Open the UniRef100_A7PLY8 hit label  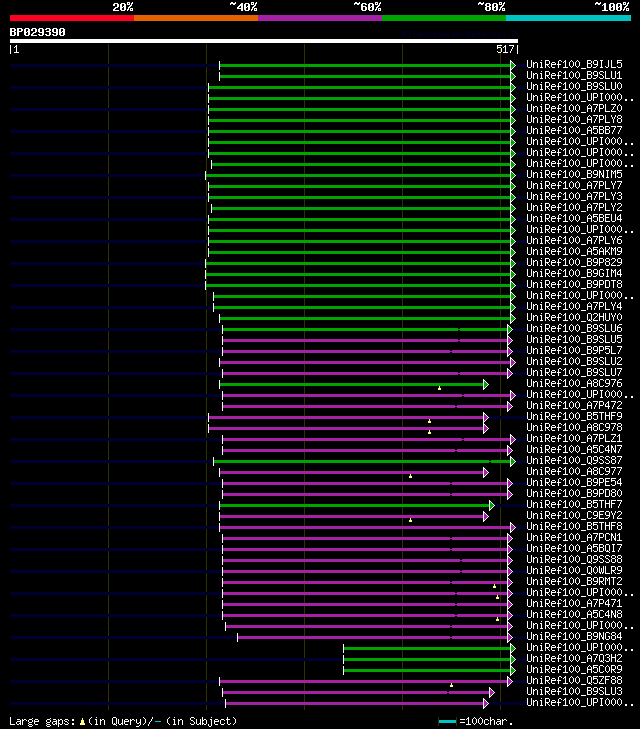coord(574,119)
